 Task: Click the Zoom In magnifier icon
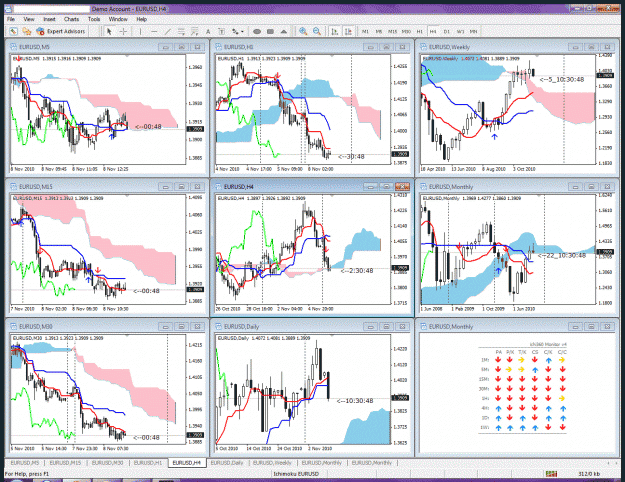pos(303,31)
